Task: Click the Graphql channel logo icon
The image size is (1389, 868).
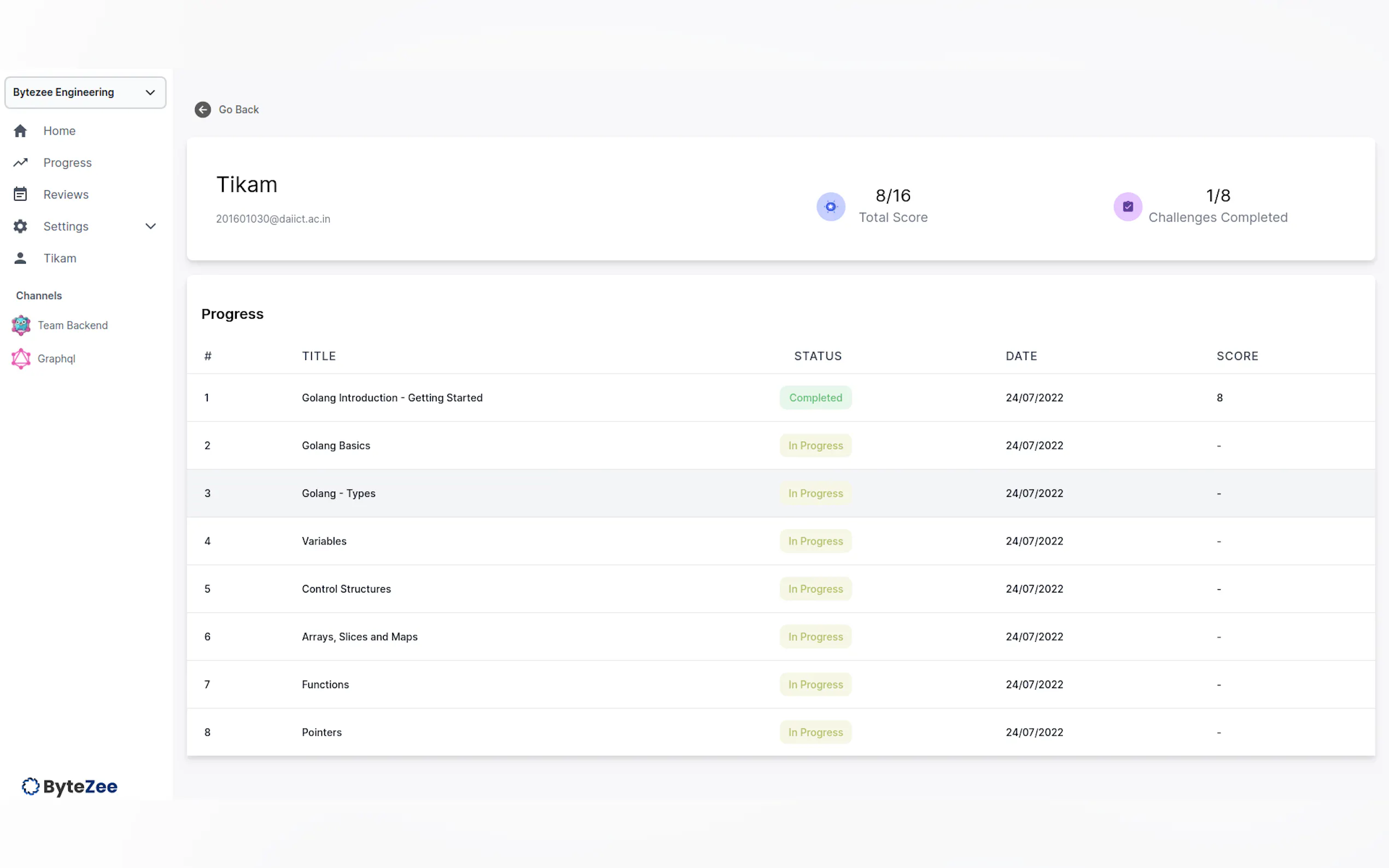Action: (21, 359)
